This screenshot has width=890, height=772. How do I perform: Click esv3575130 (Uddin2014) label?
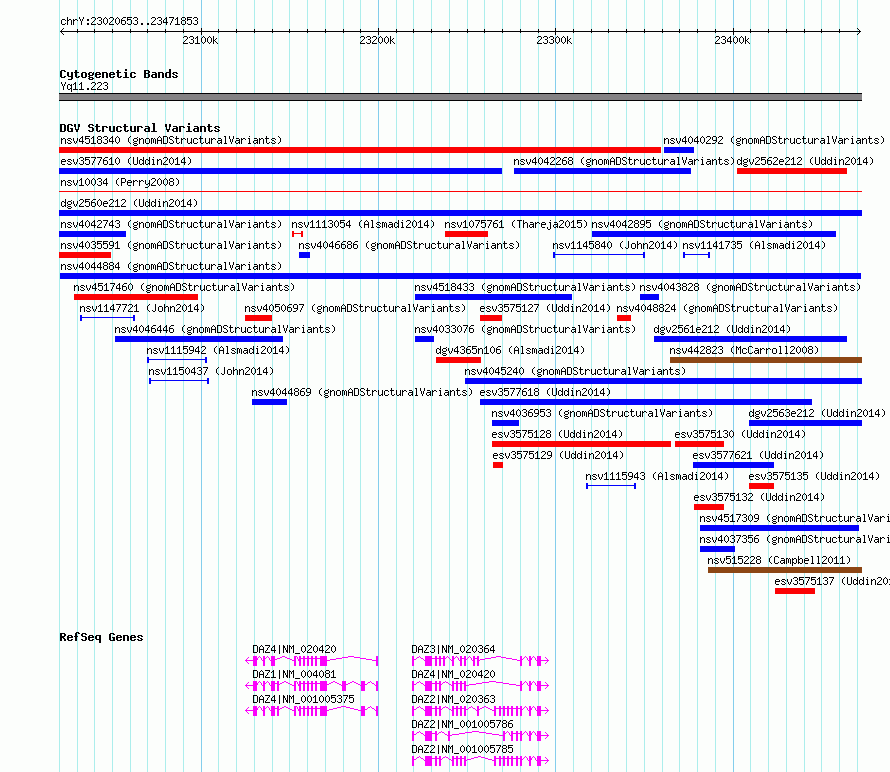tap(740, 434)
